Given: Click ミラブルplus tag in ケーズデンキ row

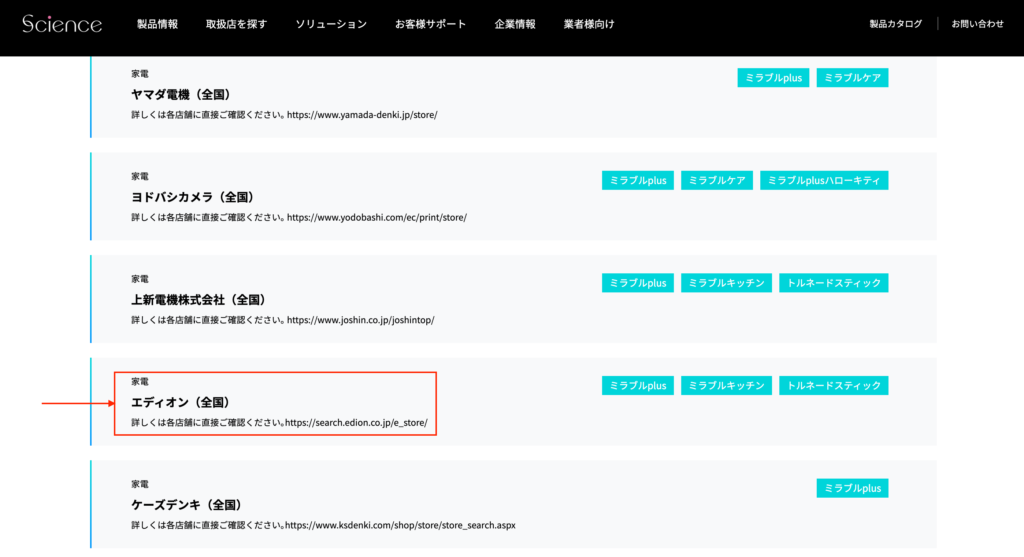Looking at the screenshot, I should click(x=852, y=488).
